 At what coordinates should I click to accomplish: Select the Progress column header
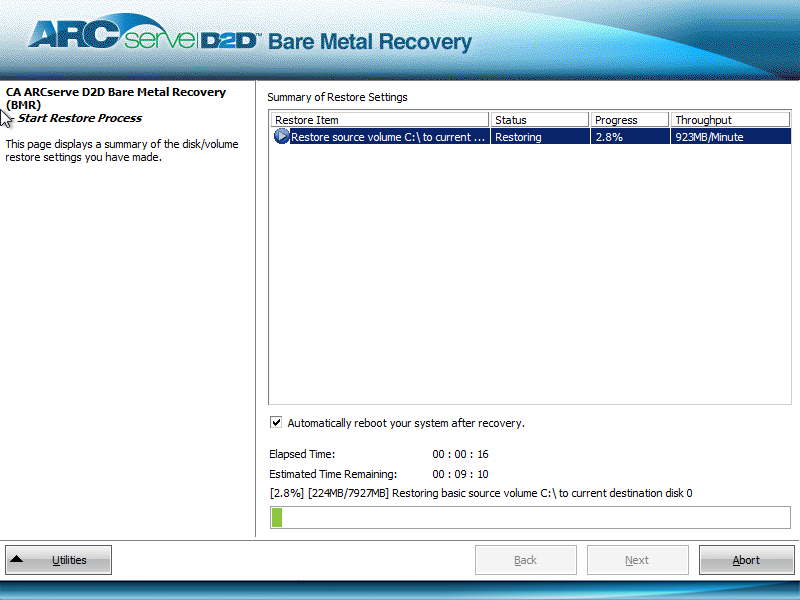pos(630,120)
